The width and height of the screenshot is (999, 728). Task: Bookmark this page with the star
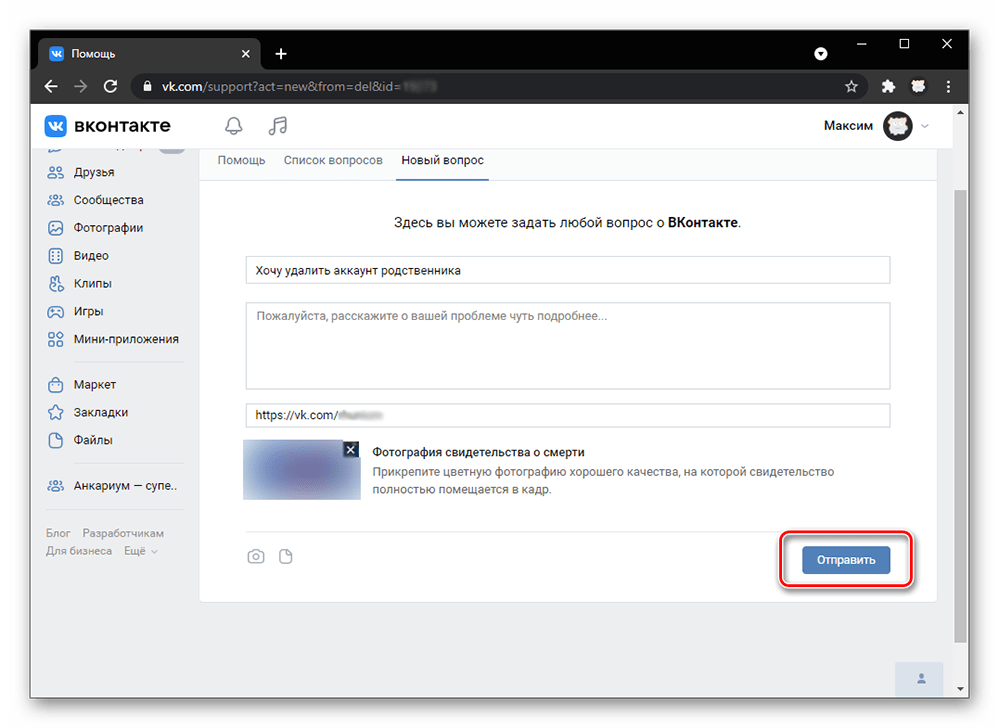(851, 87)
